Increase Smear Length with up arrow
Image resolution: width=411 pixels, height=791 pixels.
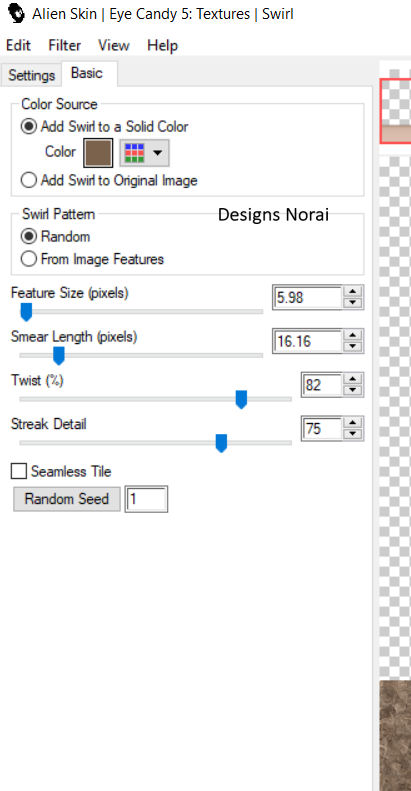[354, 336]
